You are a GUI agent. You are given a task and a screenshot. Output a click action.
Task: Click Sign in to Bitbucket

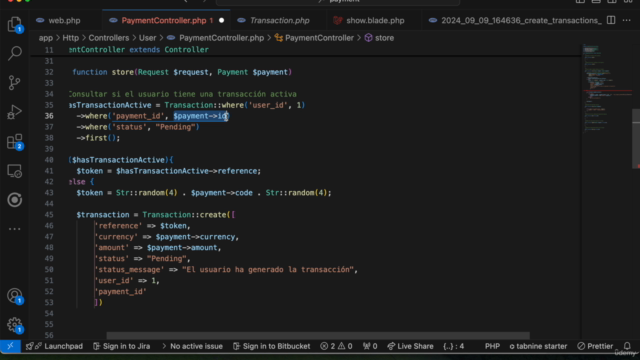point(271,346)
